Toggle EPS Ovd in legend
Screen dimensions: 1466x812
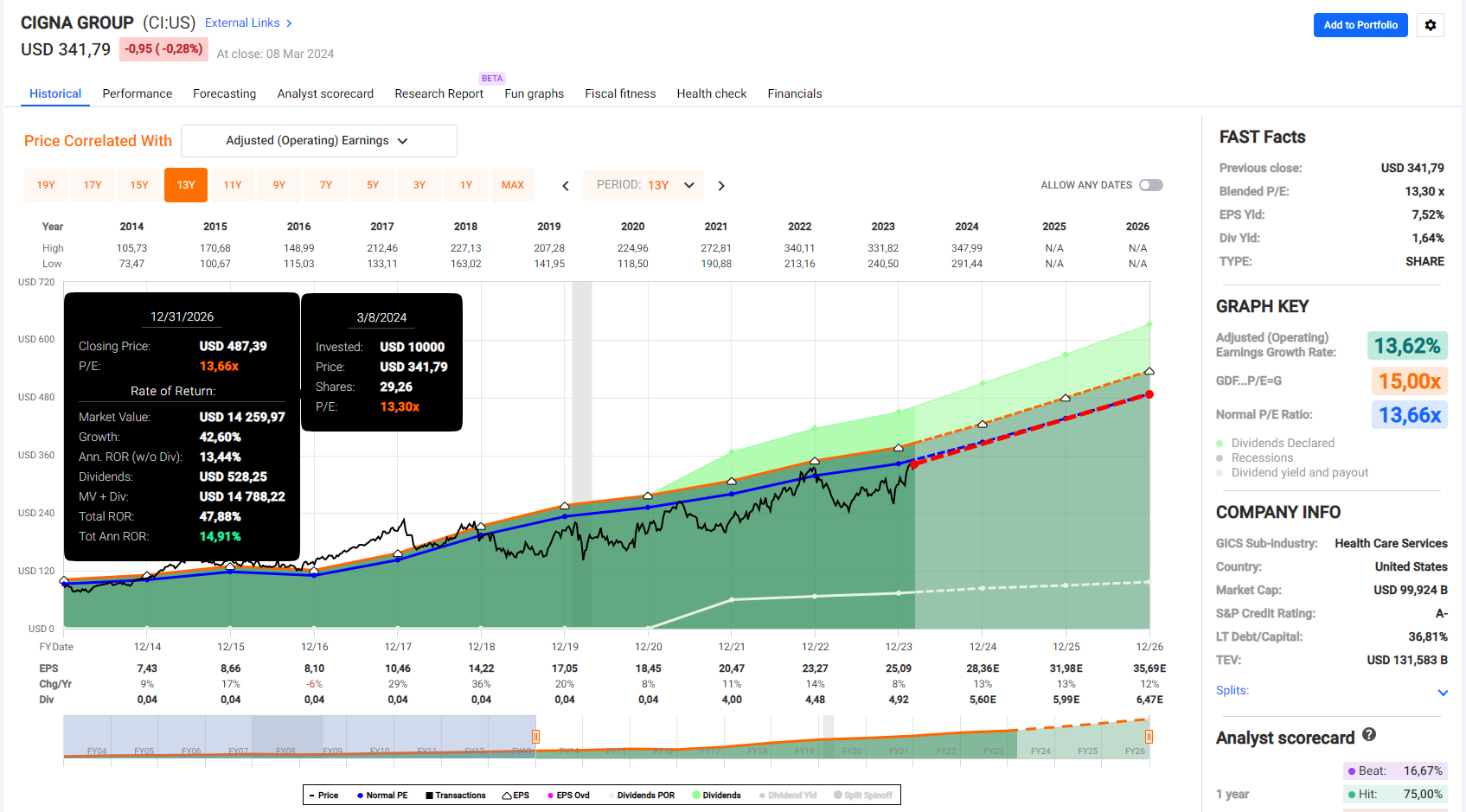coord(568,796)
